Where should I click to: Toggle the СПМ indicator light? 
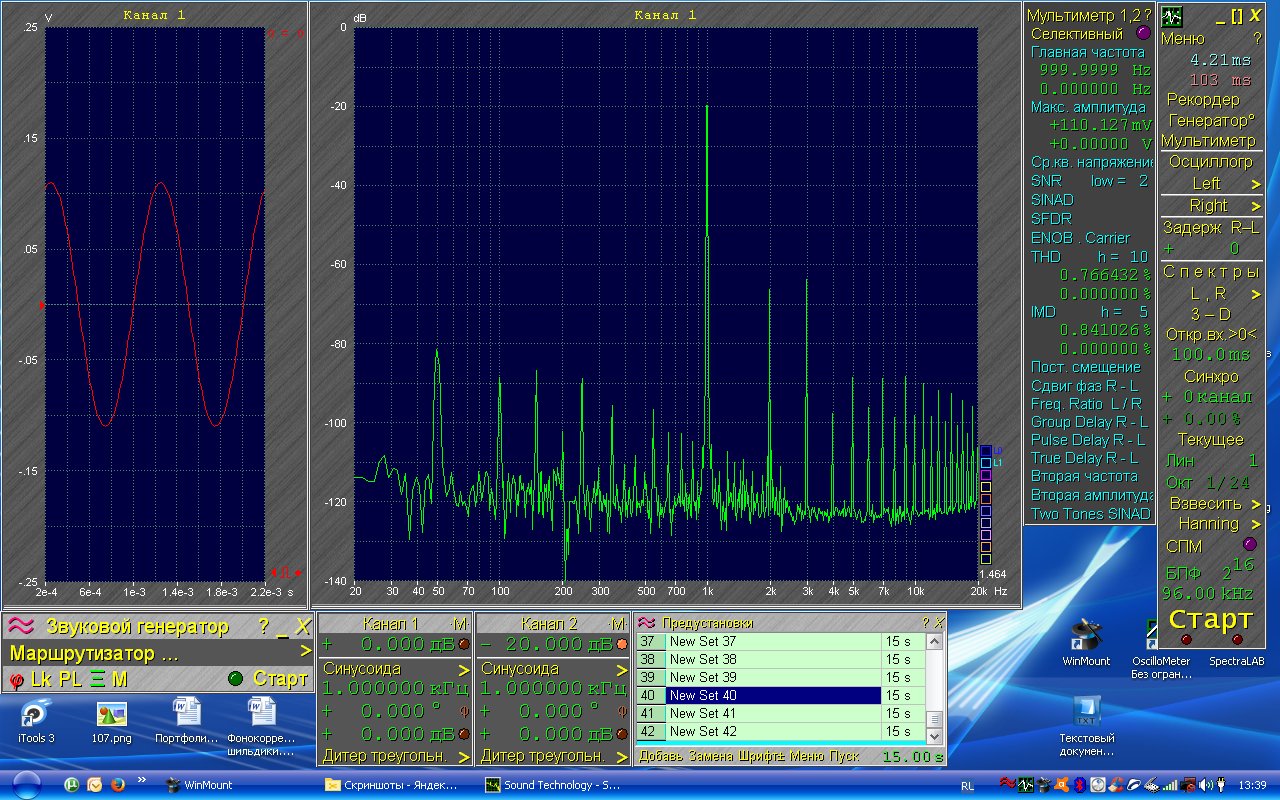(x=1248, y=545)
